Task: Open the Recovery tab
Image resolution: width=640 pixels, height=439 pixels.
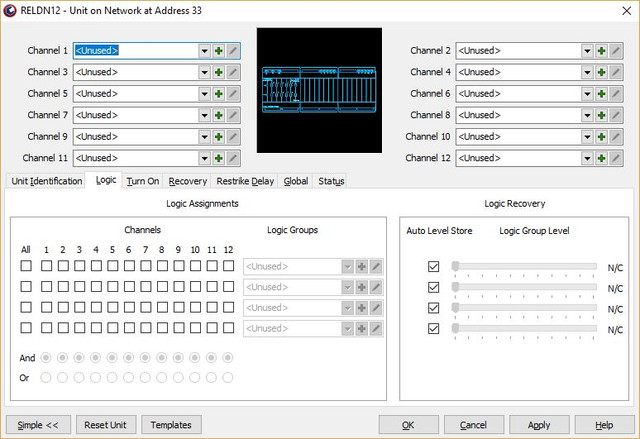Action: point(187,181)
